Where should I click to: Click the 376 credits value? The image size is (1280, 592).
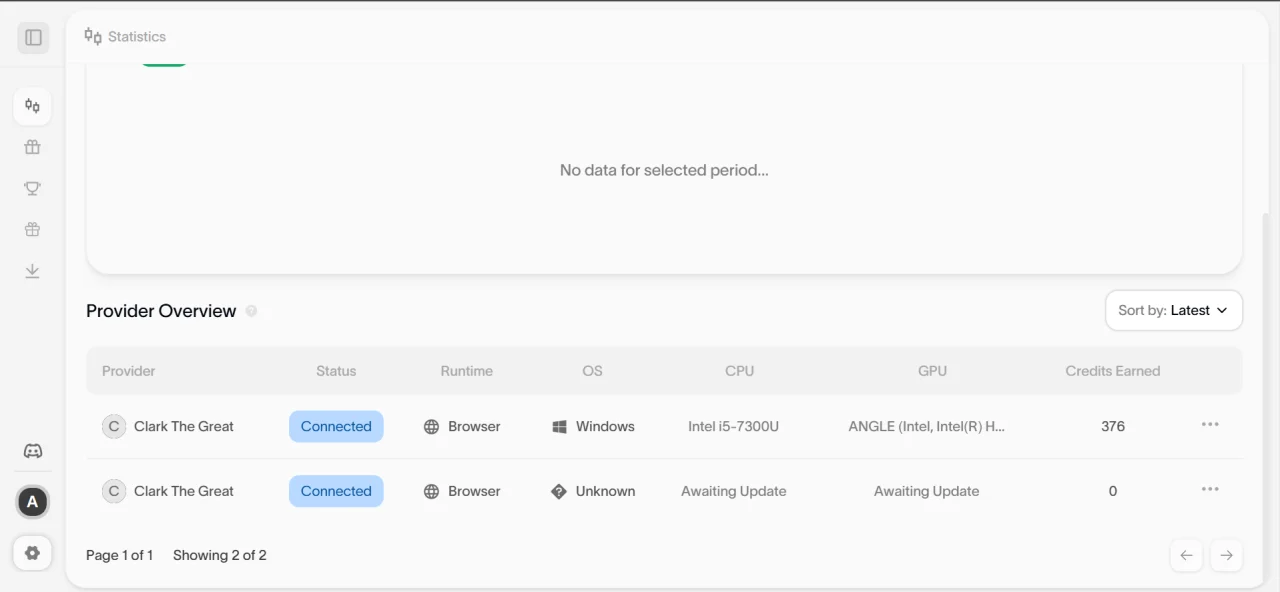click(1113, 426)
